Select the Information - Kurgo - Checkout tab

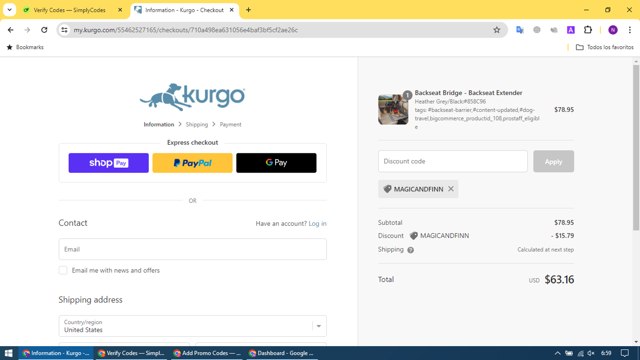click(184, 10)
